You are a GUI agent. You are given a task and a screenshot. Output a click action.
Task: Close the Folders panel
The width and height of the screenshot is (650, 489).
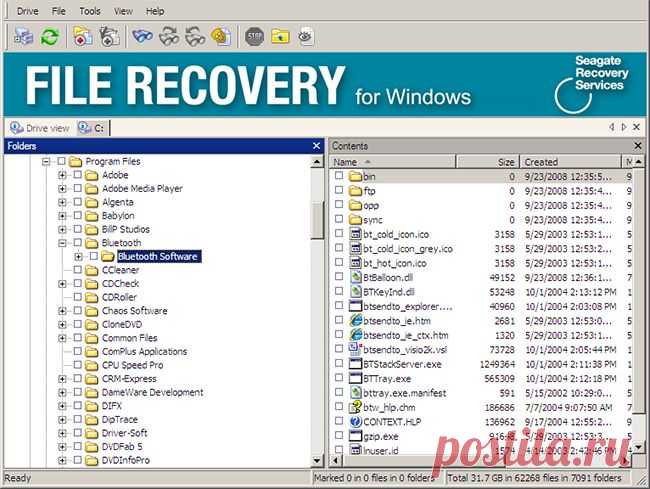click(316, 146)
